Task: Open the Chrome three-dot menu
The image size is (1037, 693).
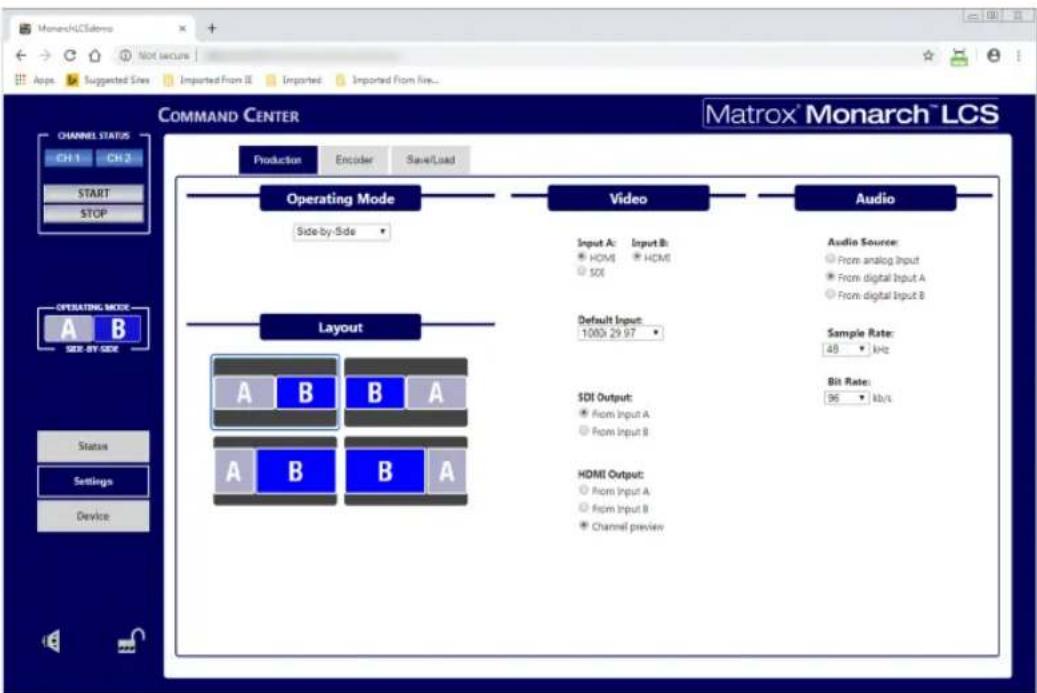Action: pos(1018,56)
